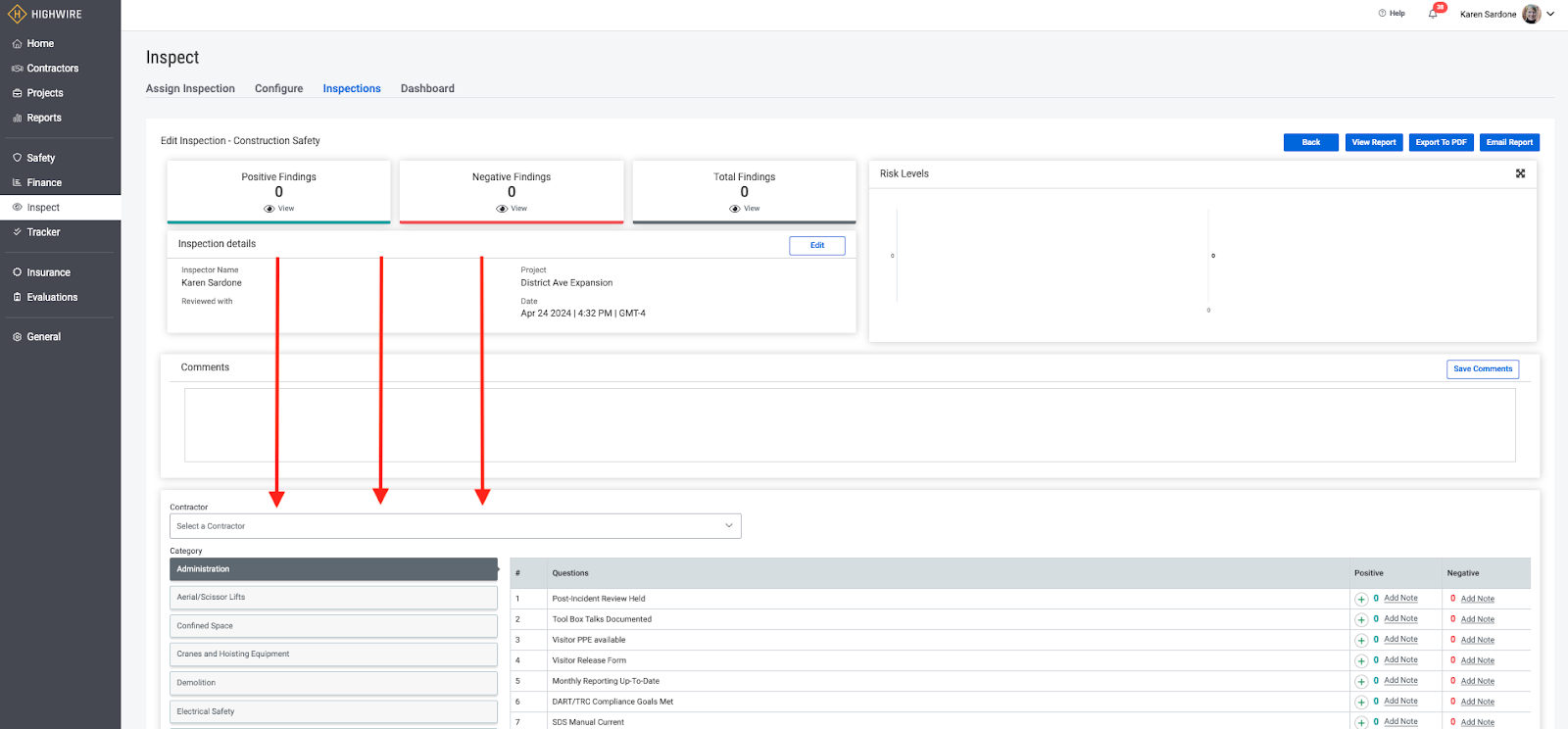Viewport: 1568px width, 729px height.
Task: Open Evaluations in sidebar
Action: 52,297
